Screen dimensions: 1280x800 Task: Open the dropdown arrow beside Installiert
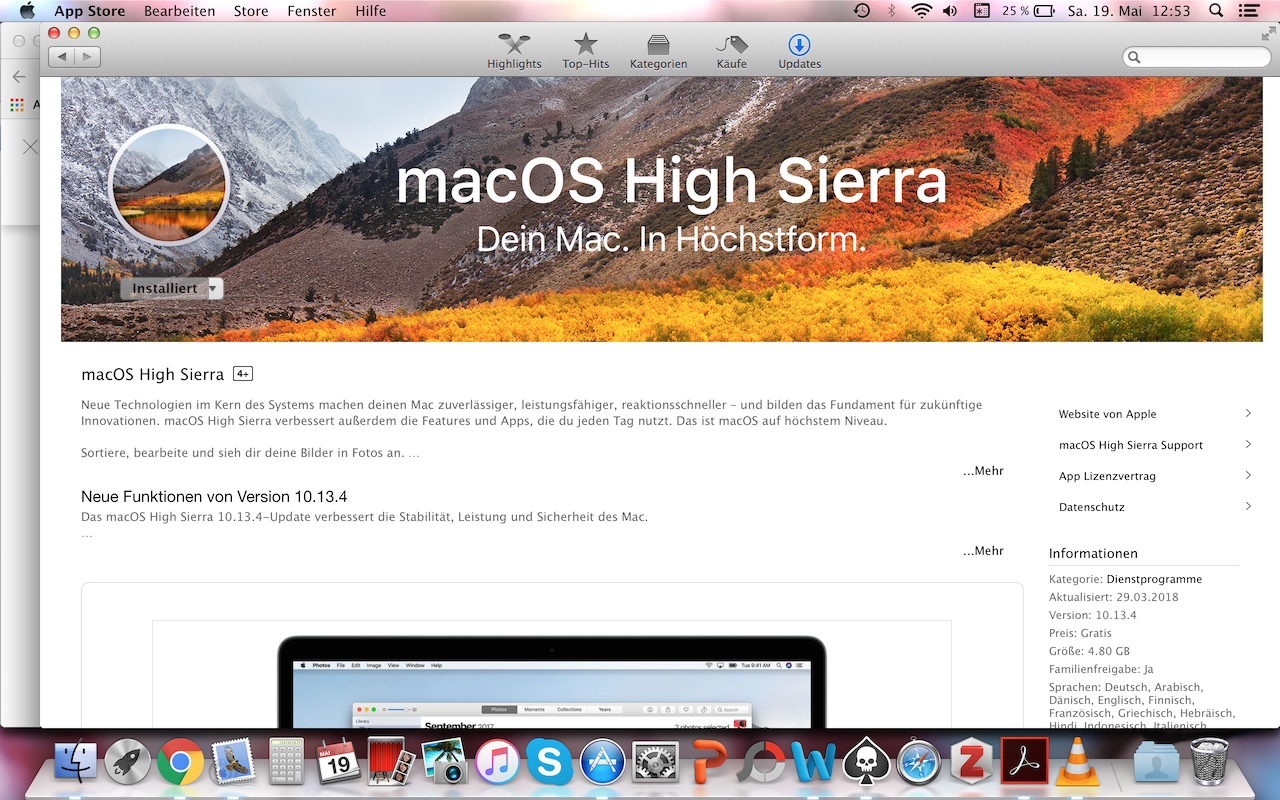tap(215, 288)
